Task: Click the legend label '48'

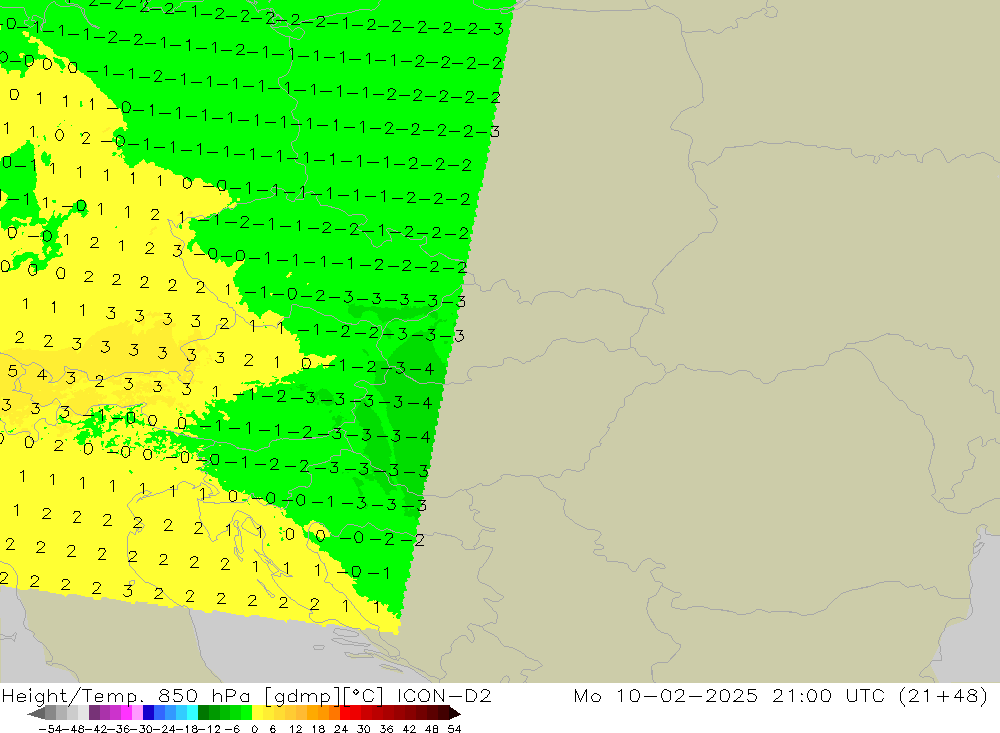Action: (432, 729)
